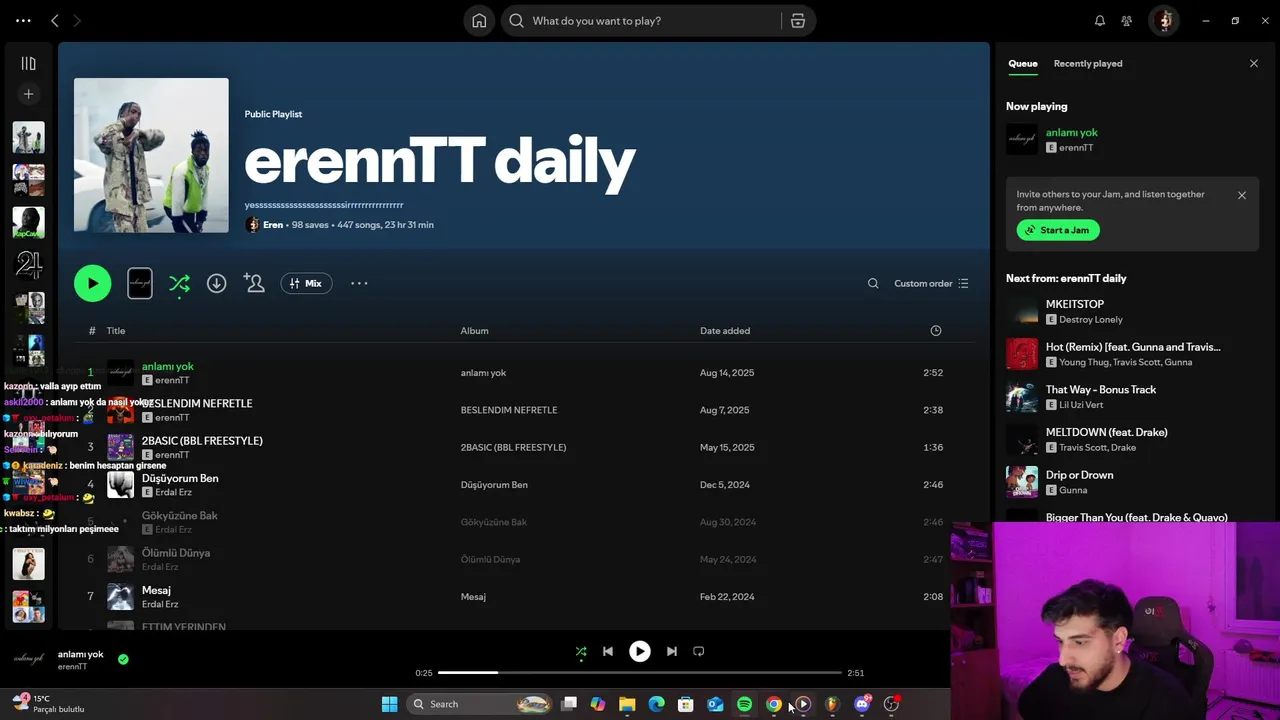Open the user profile avatar
The width and height of the screenshot is (1280, 720).
point(1163,21)
